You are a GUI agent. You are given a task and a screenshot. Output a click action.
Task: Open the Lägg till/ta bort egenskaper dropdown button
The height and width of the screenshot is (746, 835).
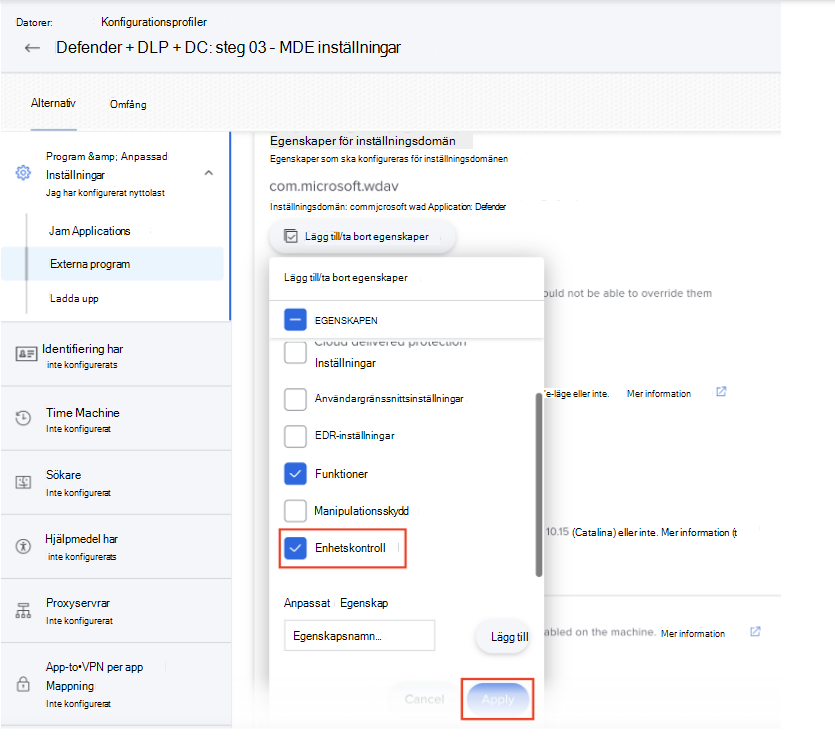(362, 236)
